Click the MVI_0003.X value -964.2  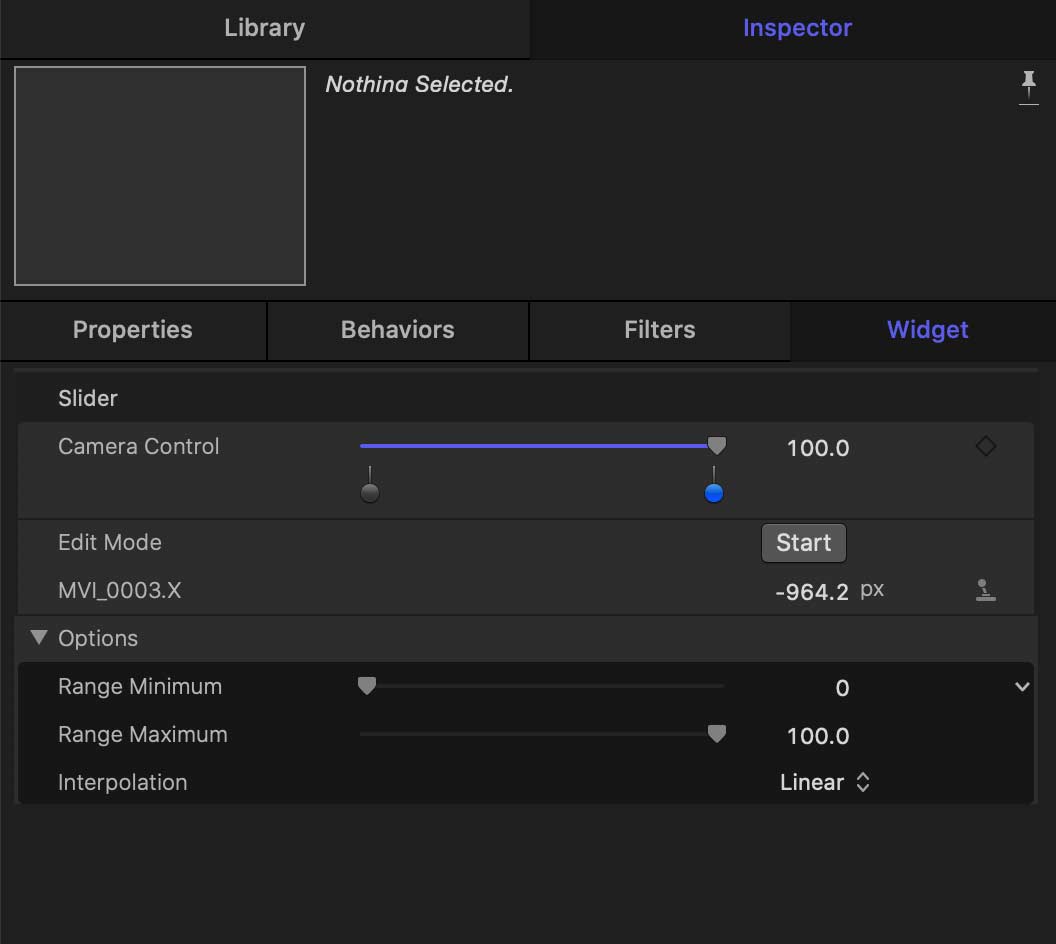tap(812, 592)
